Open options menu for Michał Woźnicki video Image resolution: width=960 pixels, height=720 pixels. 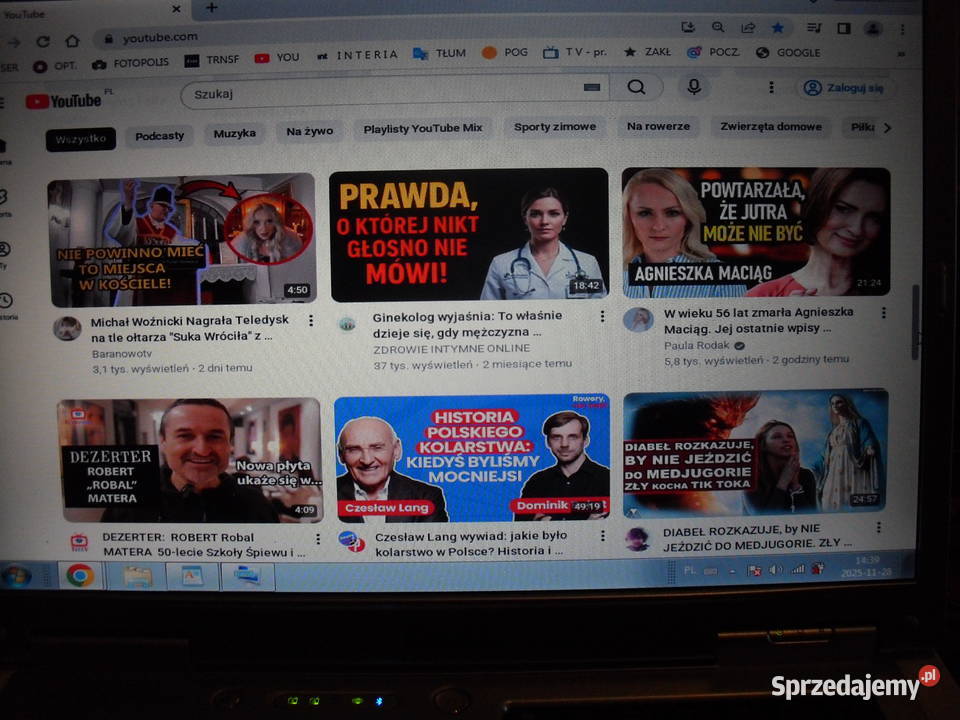click(311, 321)
